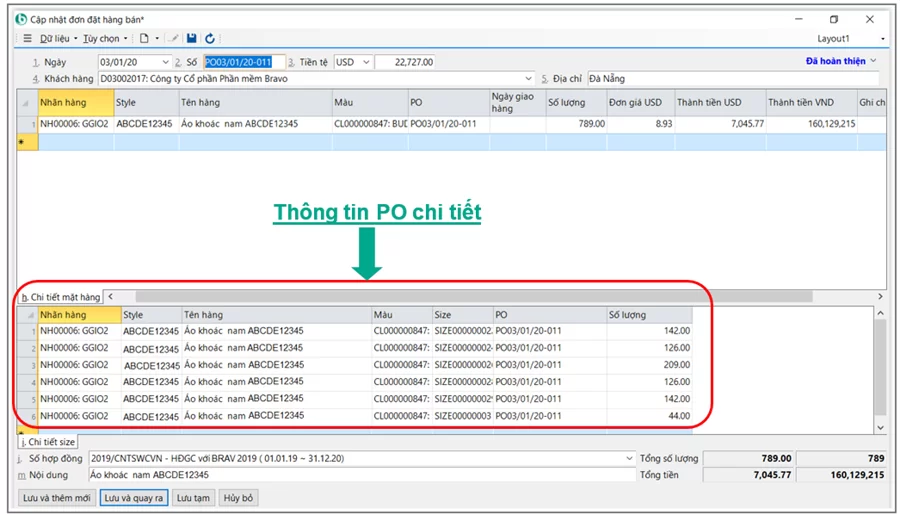Click scroll left arrow beside Chi tiết mặt hàng
Image resolution: width=900 pixels, height=515 pixels.
coord(110,296)
